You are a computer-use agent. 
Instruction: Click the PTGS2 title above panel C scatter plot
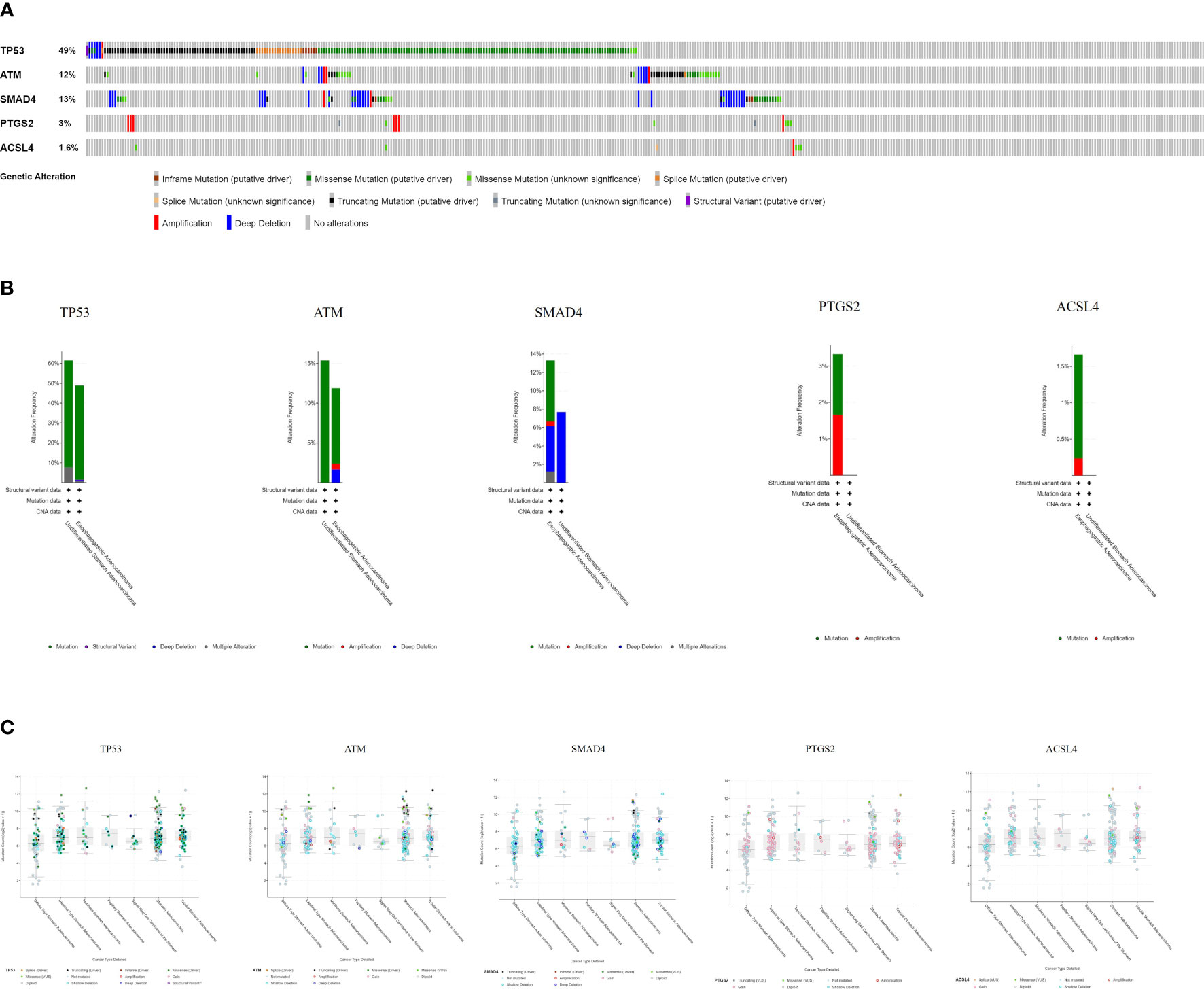pyautogui.click(x=820, y=749)
